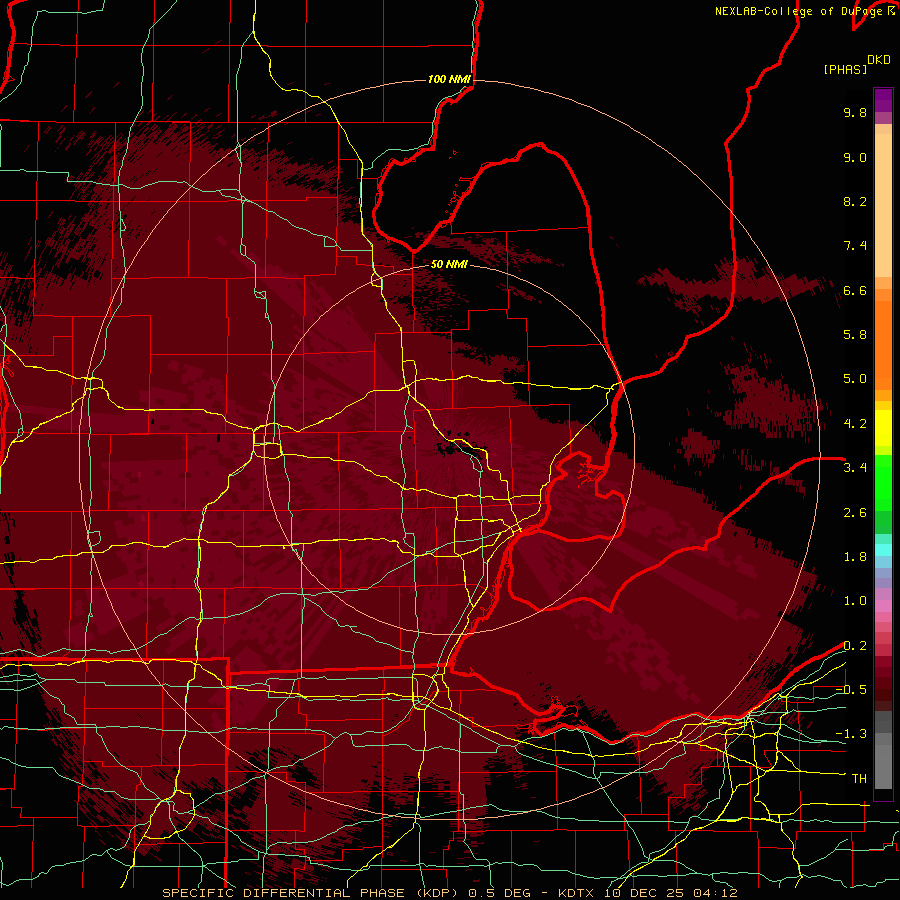This screenshot has height=900, width=900.
Task: Click the 5.0 value on the scale
Action: point(855,379)
